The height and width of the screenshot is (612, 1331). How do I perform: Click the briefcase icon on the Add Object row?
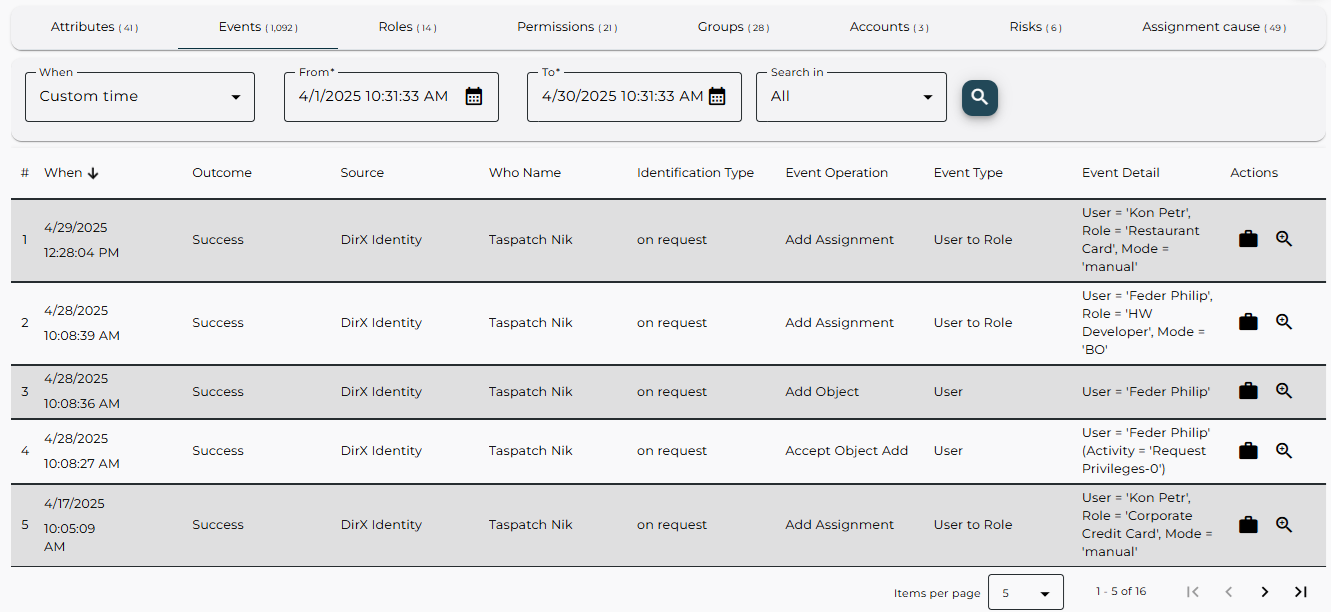(1248, 391)
